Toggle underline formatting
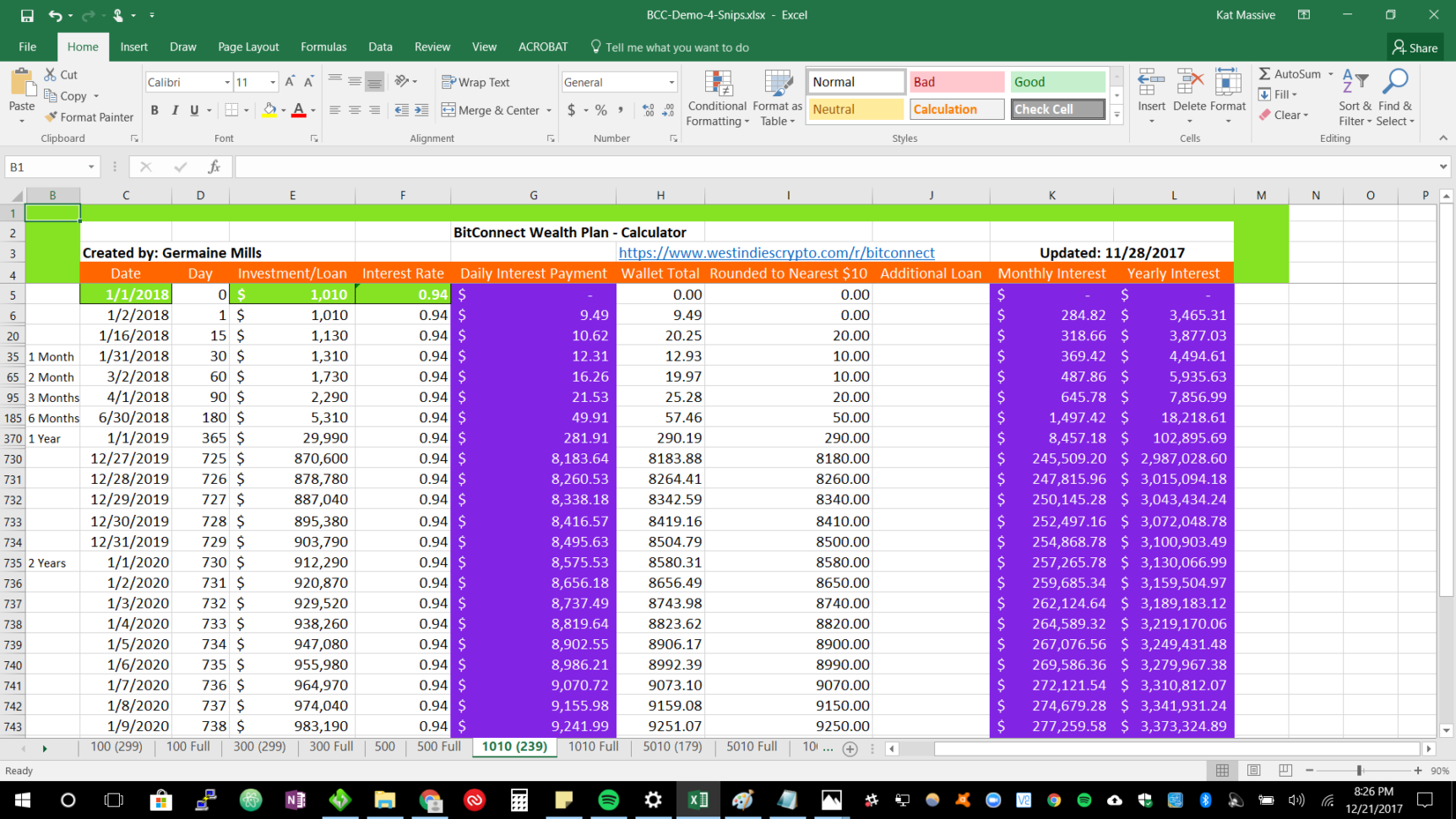 click(x=193, y=110)
